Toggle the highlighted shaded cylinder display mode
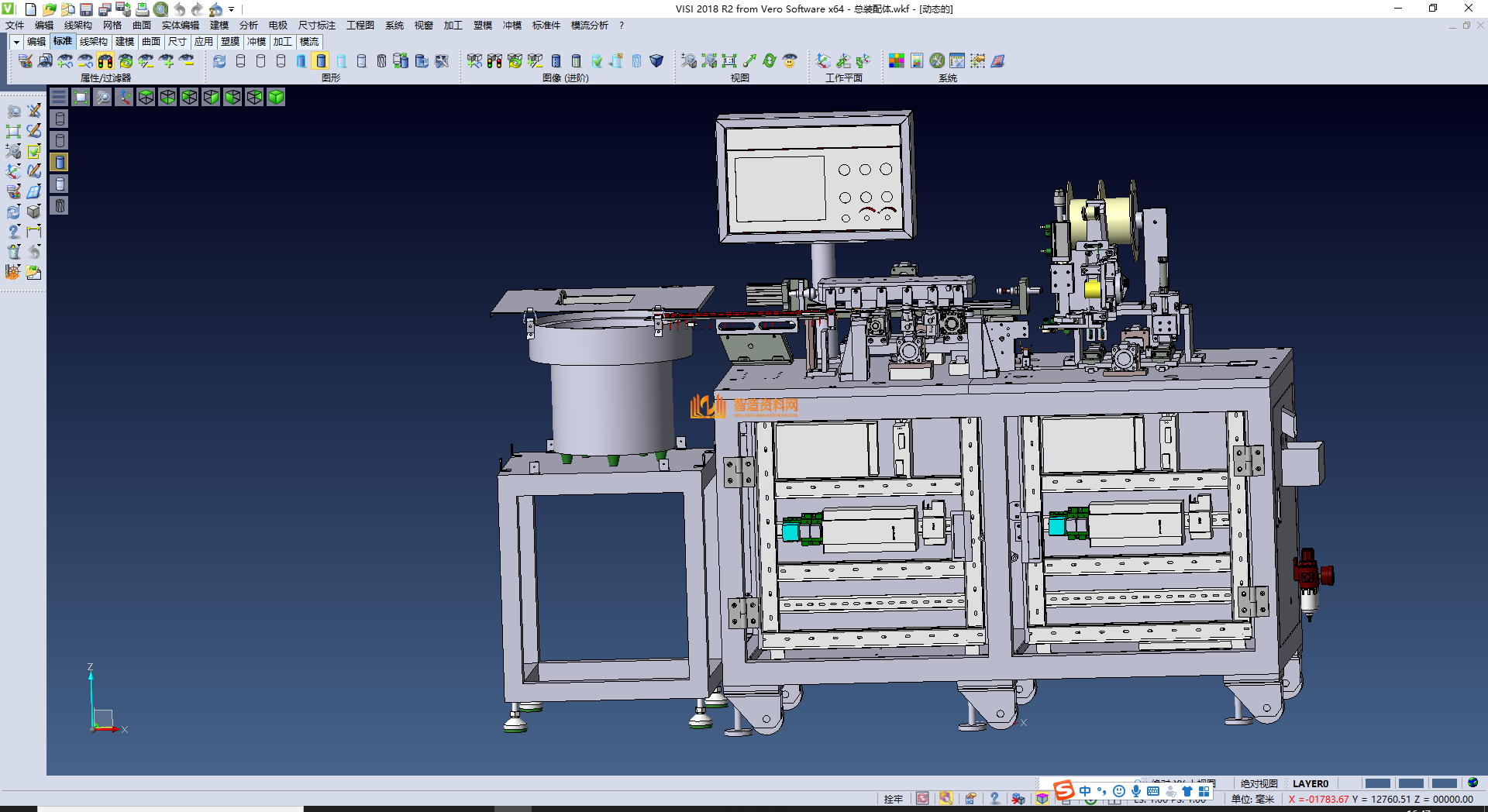 click(321, 61)
